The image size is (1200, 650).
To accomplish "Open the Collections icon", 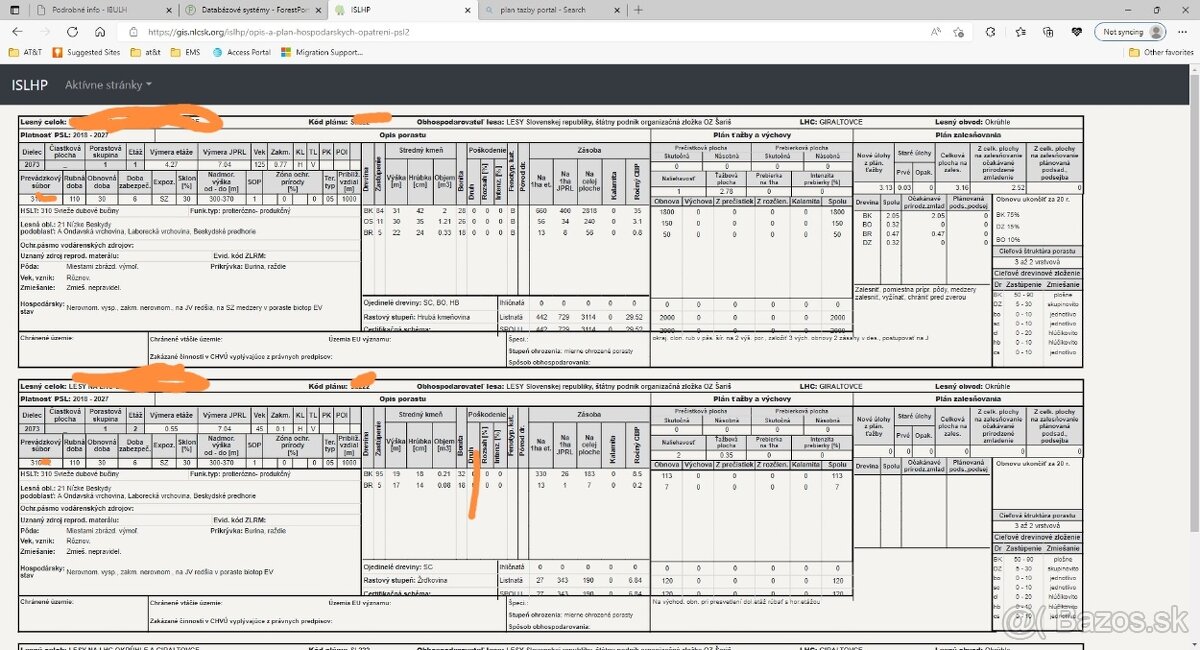I will (x=1048, y=32).
